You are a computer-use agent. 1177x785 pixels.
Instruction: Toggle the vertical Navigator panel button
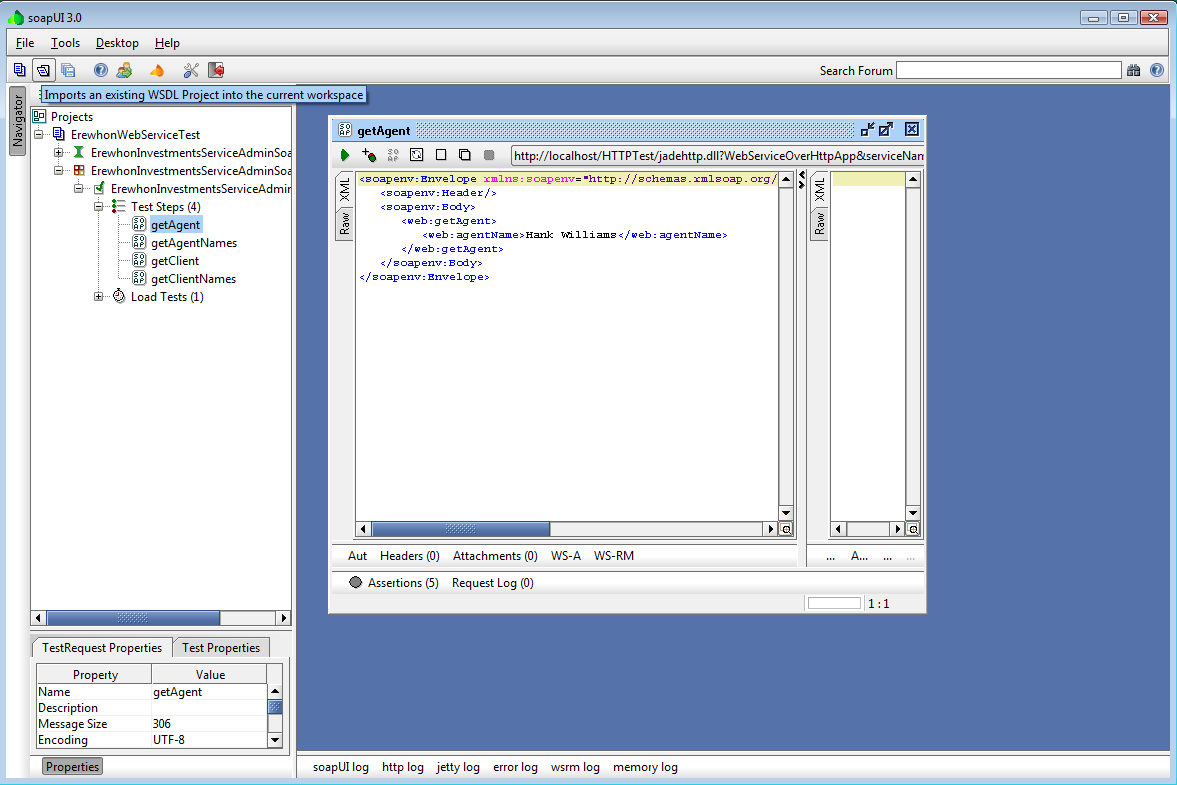[17, 121]
